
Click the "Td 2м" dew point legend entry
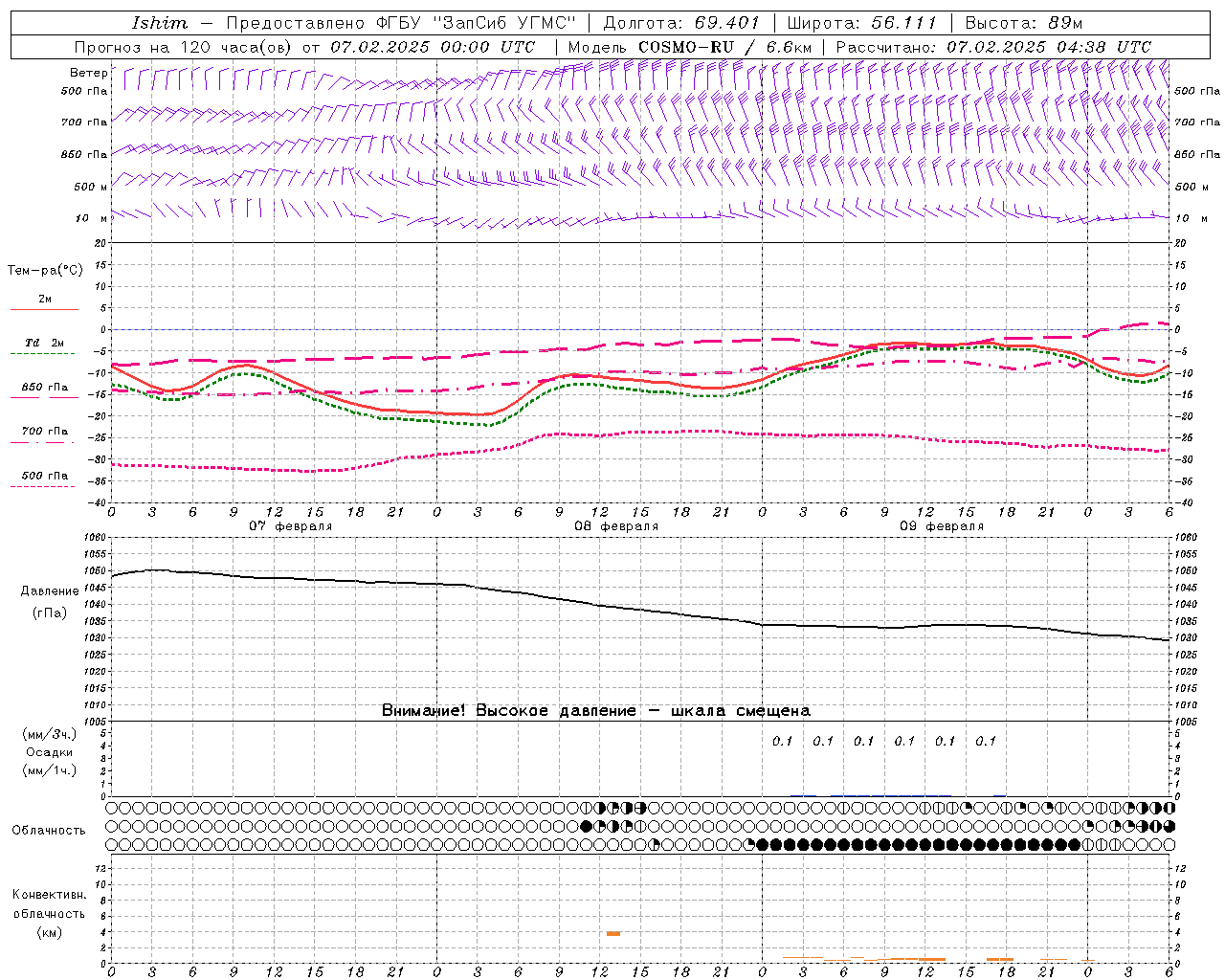(44, 343)
